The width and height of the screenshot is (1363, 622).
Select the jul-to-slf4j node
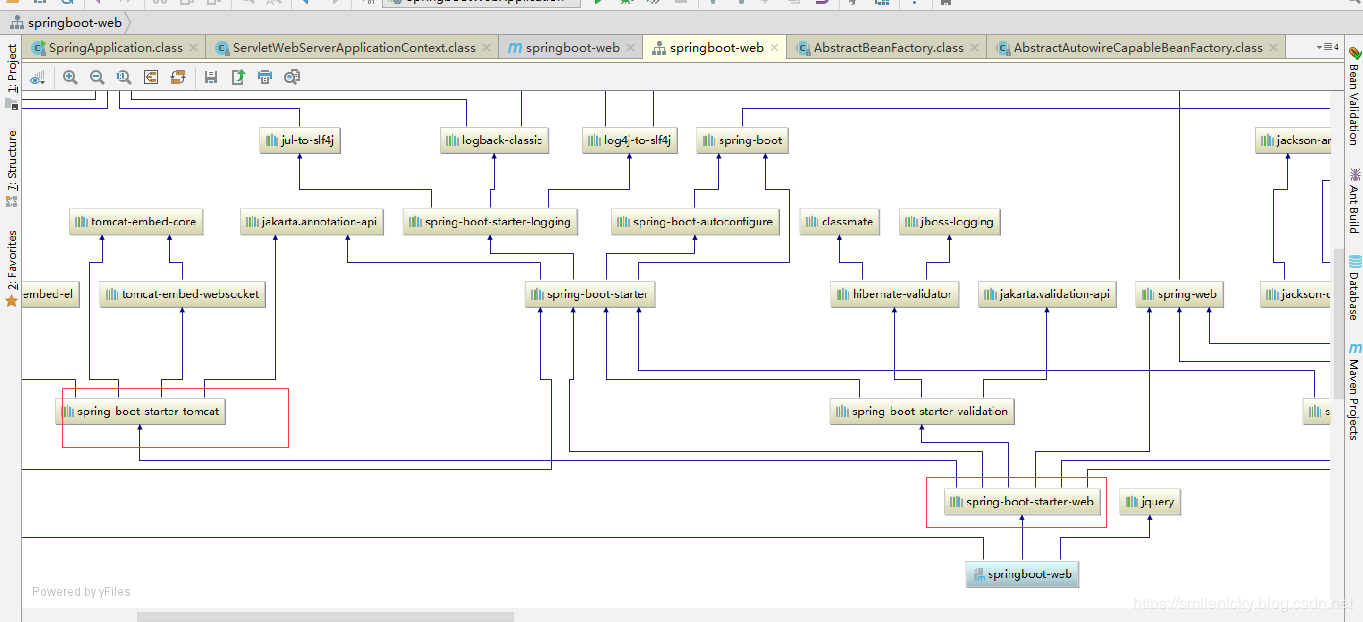301,141
